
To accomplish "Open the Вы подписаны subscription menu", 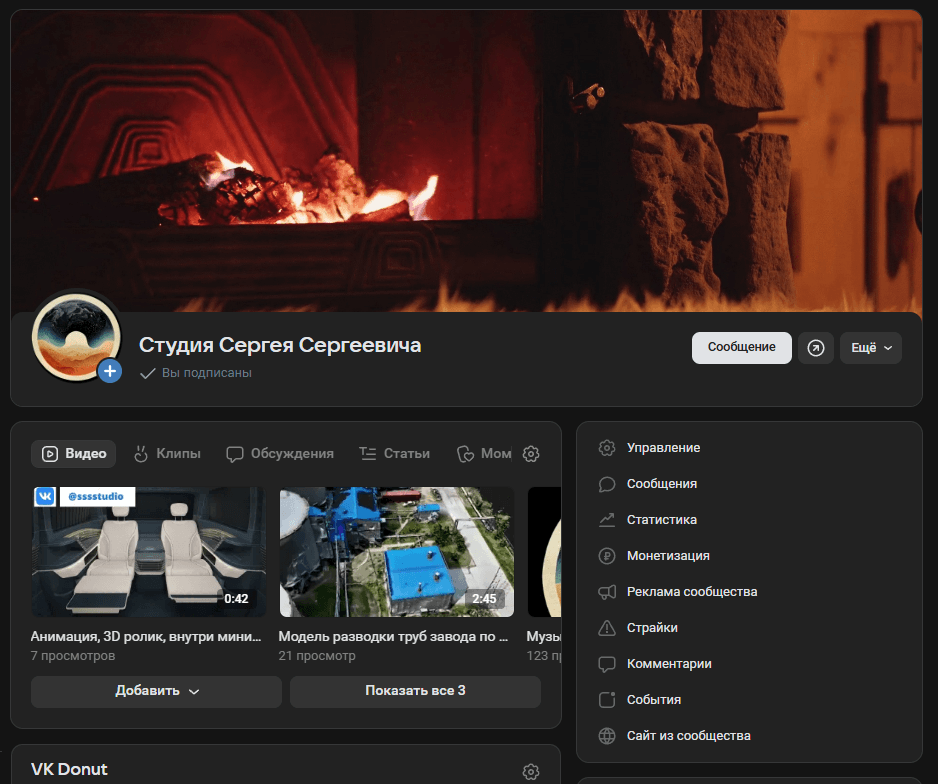I will [x=196, y=373].
